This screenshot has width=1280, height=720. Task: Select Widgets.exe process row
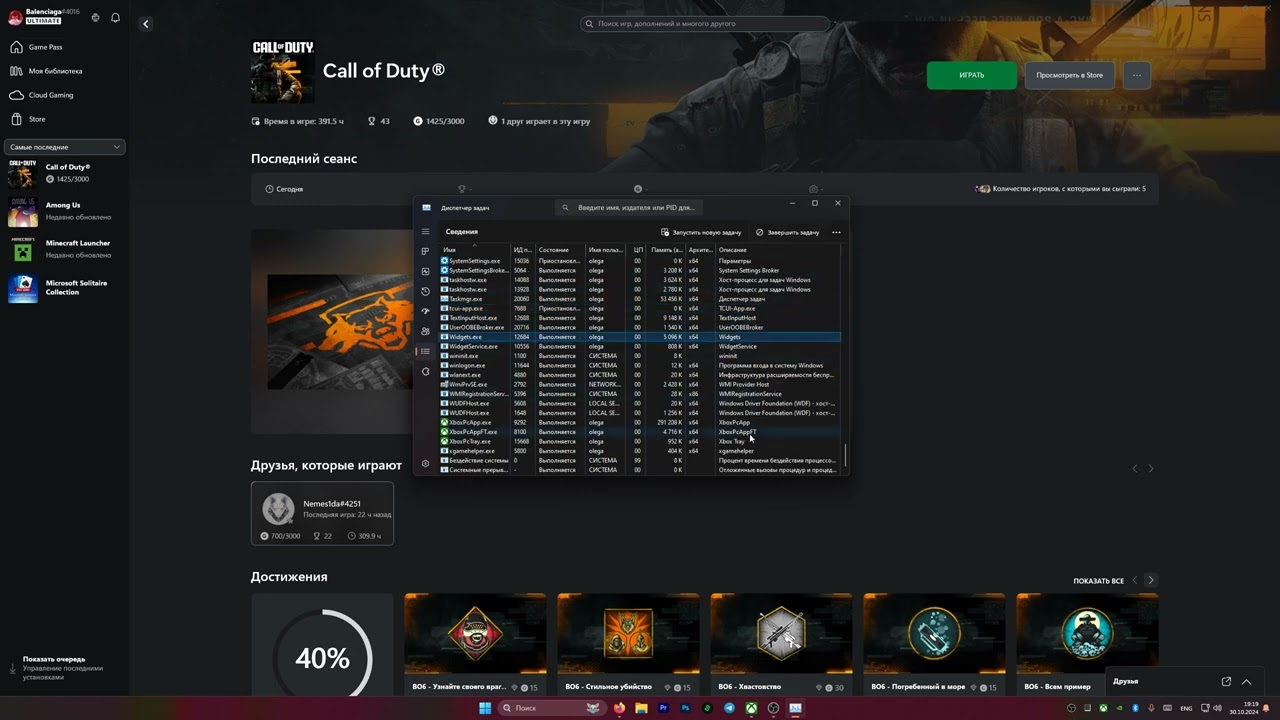640,337
